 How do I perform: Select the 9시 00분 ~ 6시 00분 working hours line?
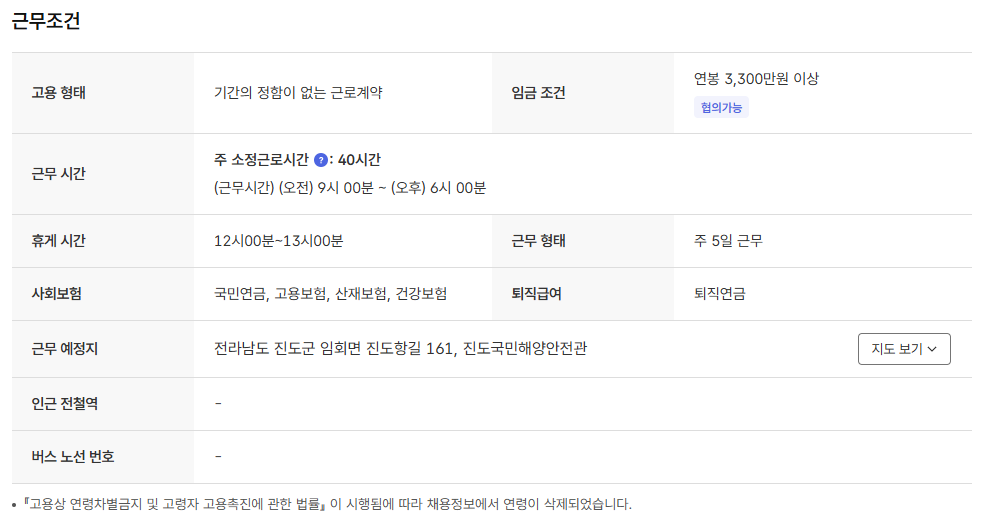click(x=350, y=188)
